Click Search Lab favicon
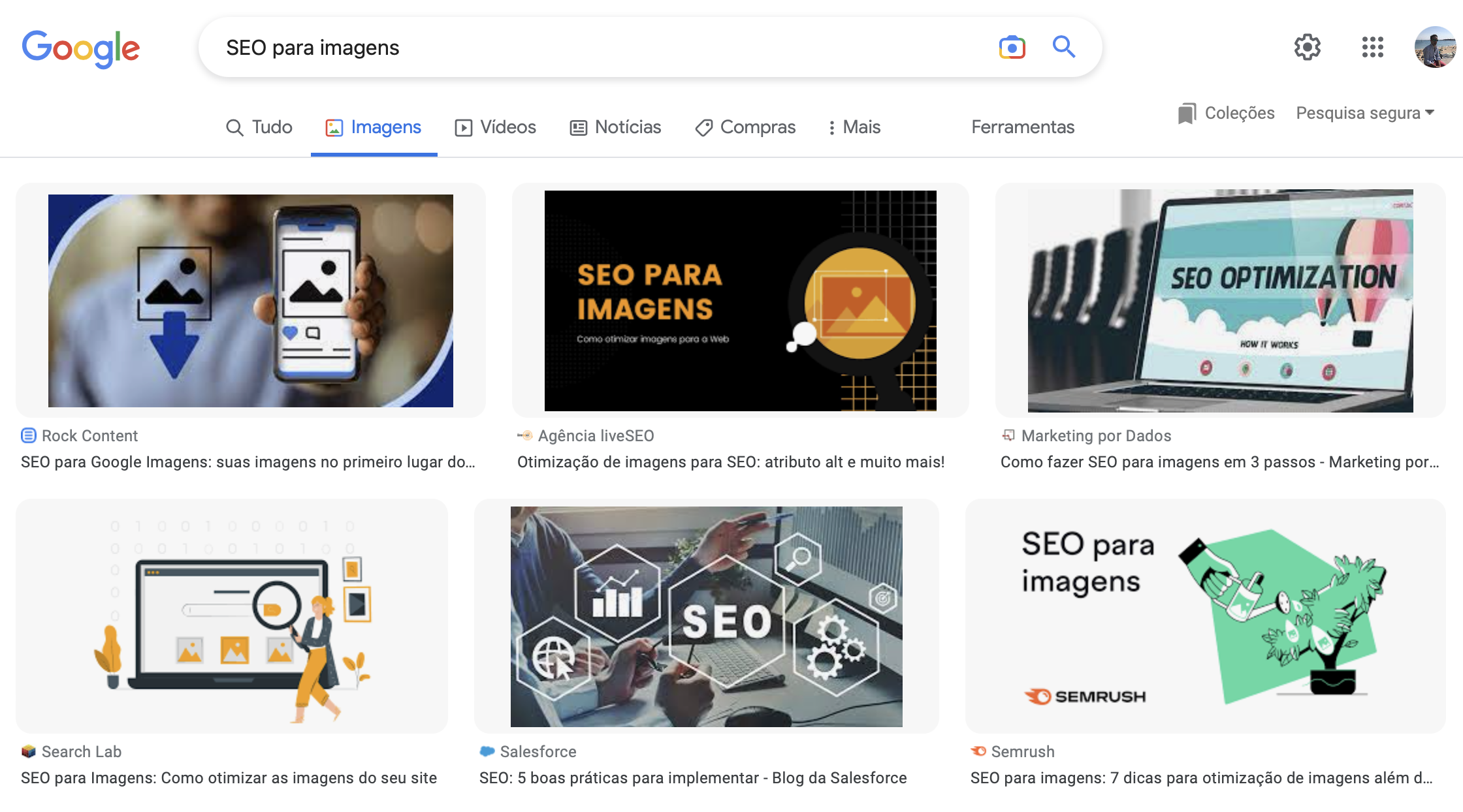The width and height of the screenshot is (1463, 812). point(29,751)
